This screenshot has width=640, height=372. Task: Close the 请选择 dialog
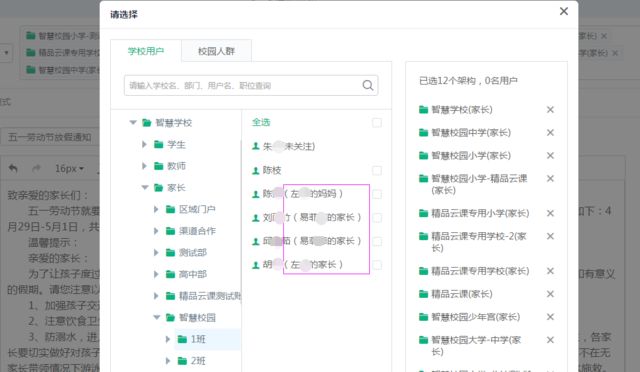pyautogui.click(x=564, y=11)
